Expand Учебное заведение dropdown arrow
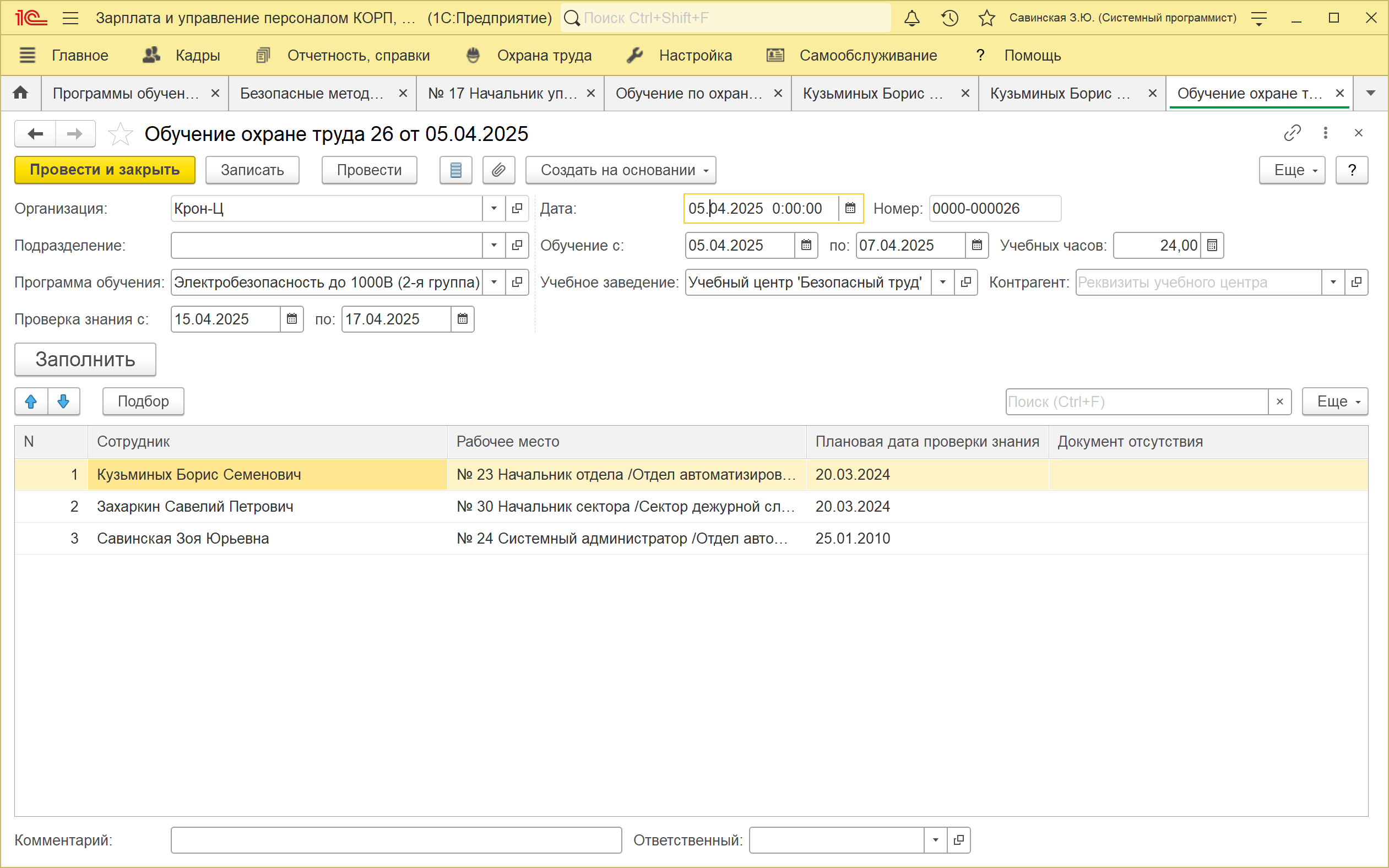The height and width of the screenshot is (868, 1389). (942, 283)
